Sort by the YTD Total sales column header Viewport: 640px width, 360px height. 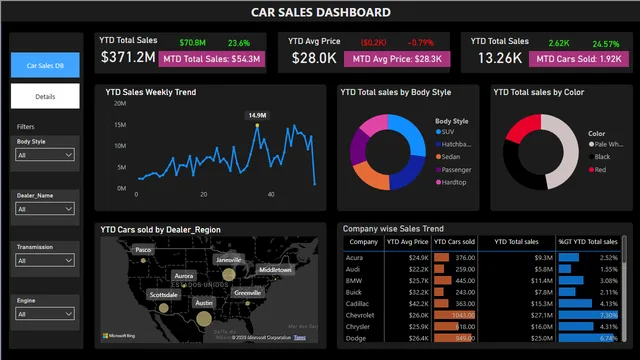pos(516,242)
